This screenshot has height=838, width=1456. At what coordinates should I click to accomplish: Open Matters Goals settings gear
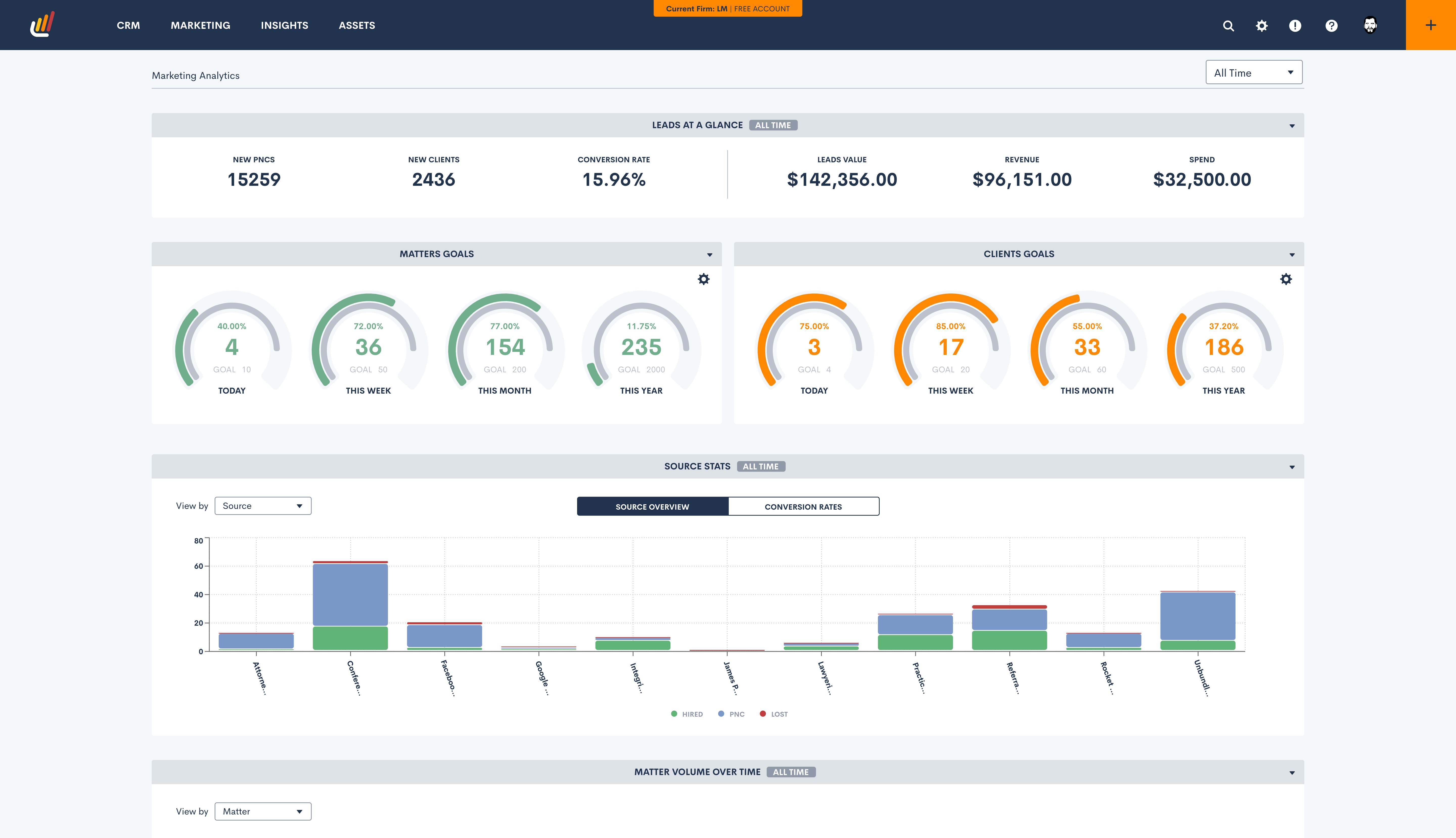(x=703, y=279)
